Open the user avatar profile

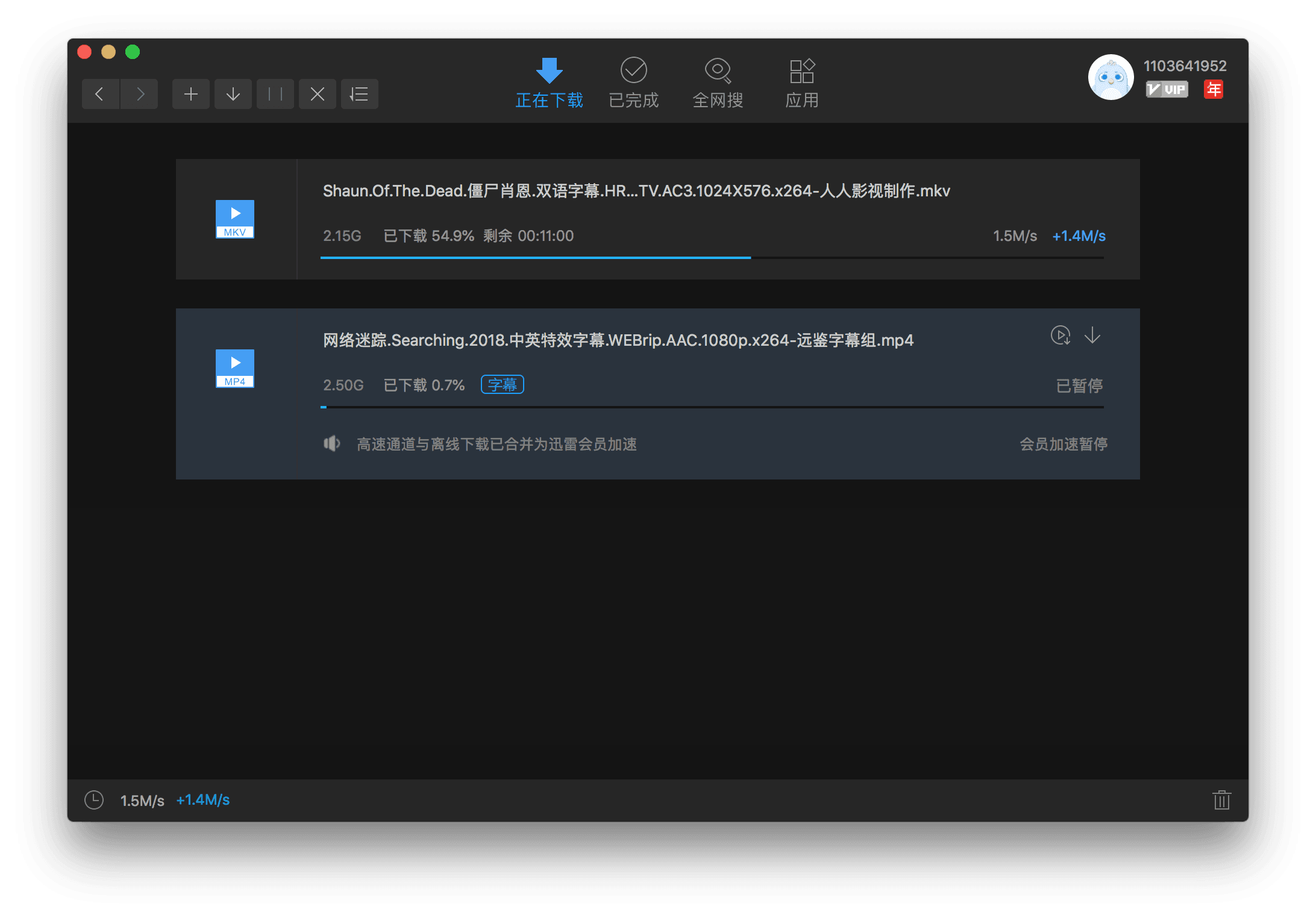(x=1111, y=77)
